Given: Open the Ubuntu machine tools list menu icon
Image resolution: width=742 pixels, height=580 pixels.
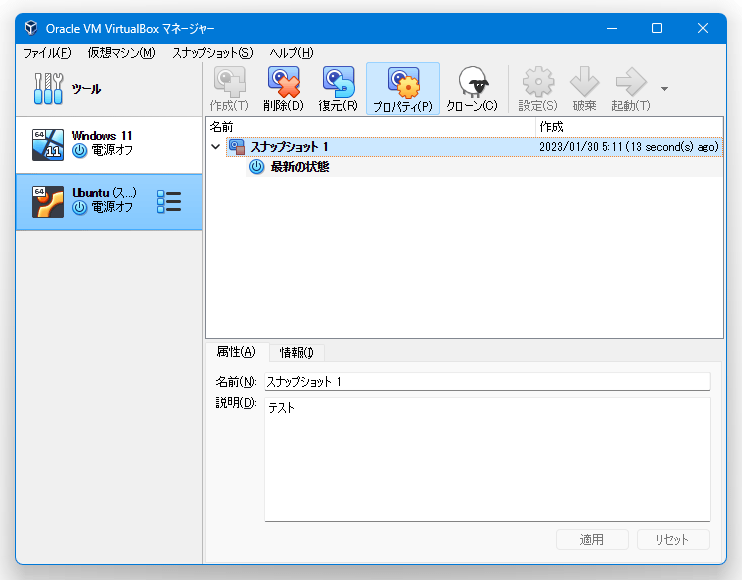Looking at the screenshot, I should 169,202.
